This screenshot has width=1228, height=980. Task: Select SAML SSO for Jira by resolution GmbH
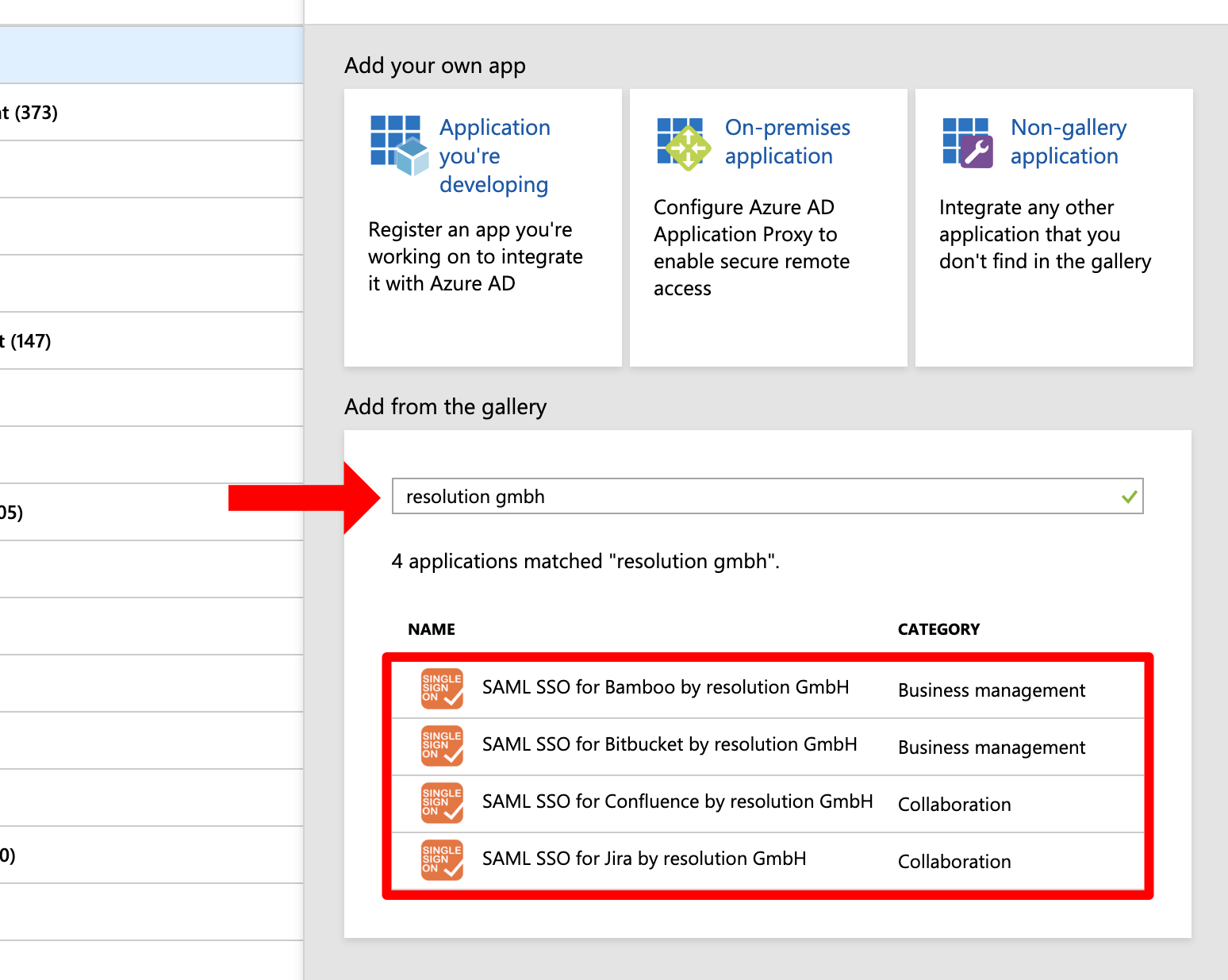click(644, 859)
